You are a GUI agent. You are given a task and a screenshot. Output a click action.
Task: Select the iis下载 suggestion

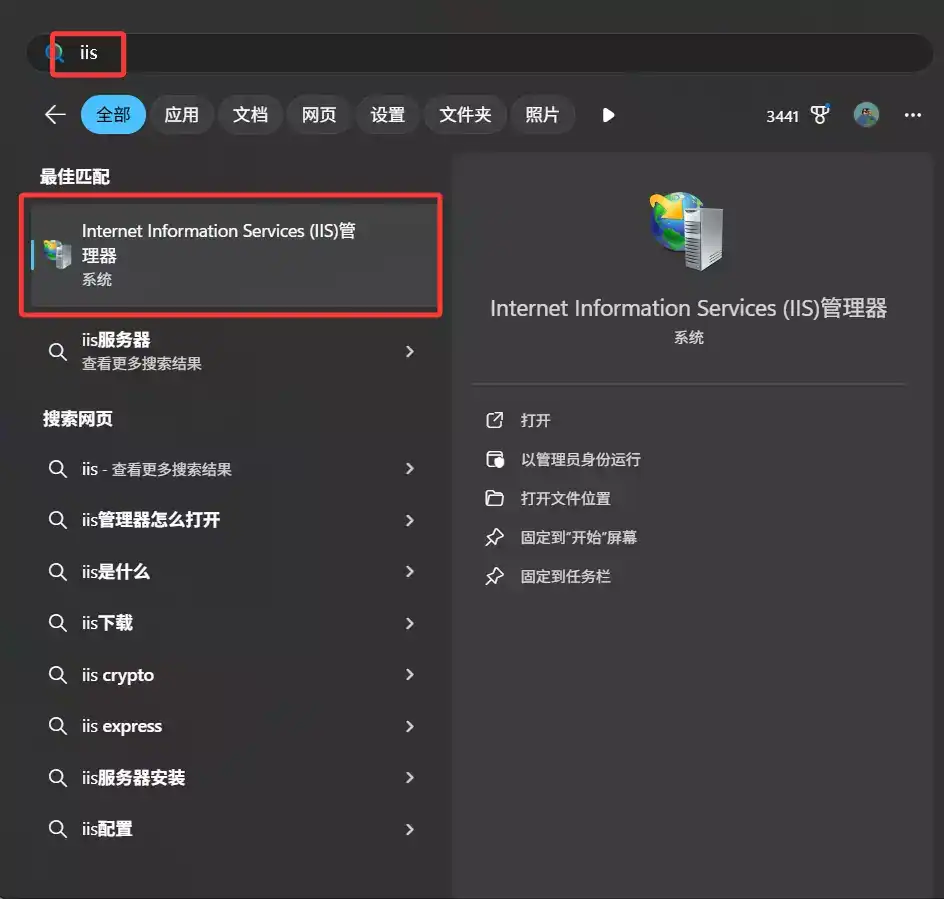click(234, 623)
